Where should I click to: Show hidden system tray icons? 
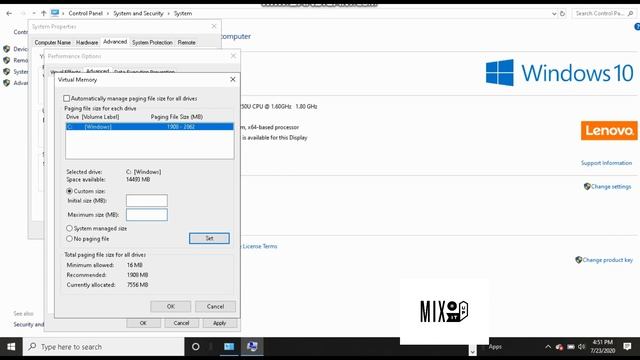coord(548,347)
